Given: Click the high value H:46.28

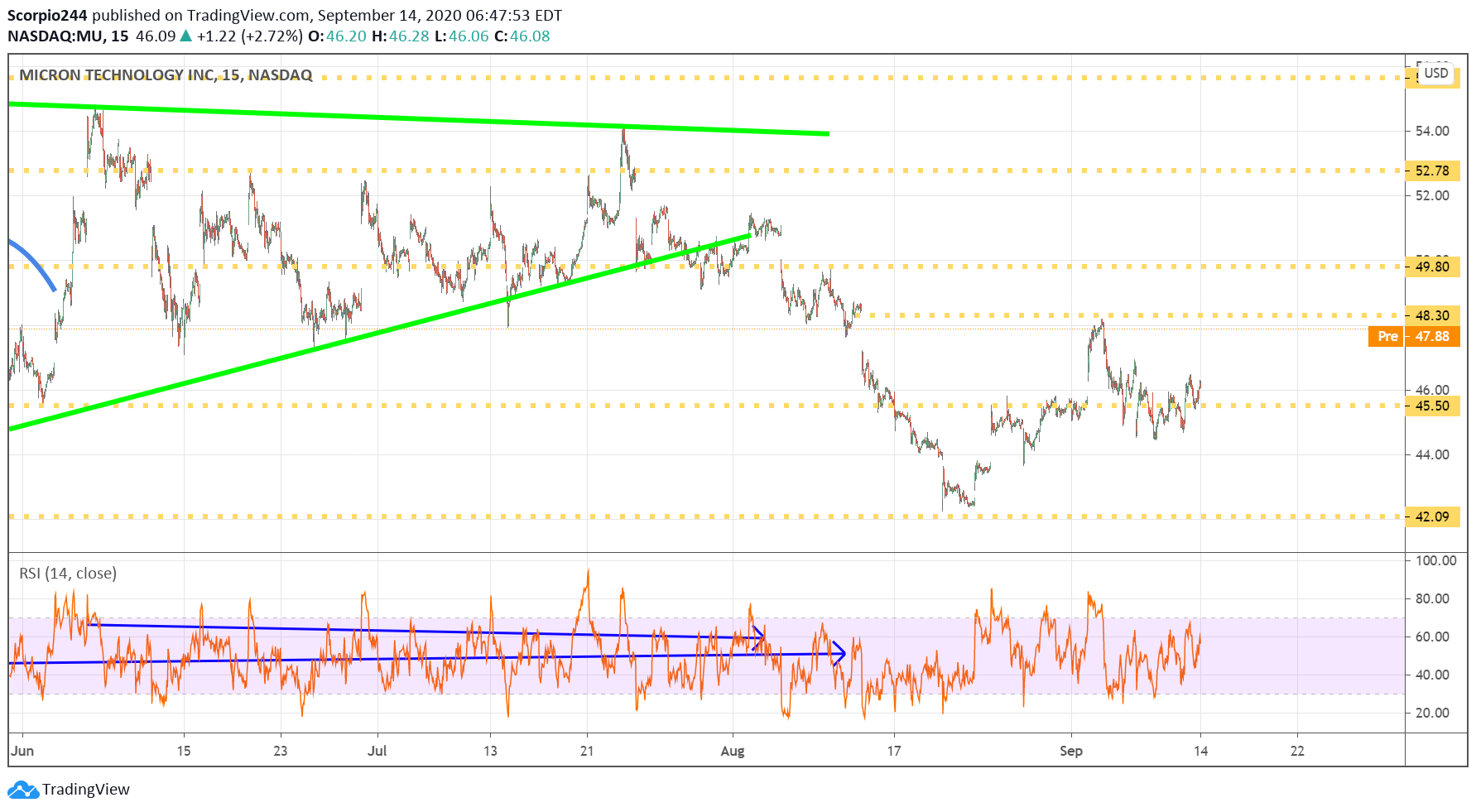Looking at the screenshot, I should point(401,36).
